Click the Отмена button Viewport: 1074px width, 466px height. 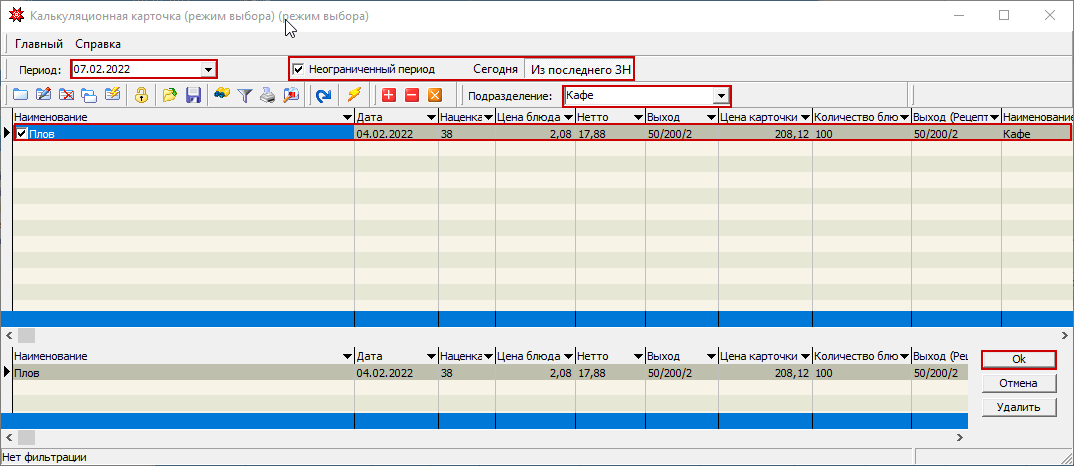(x=1018, y=383)
